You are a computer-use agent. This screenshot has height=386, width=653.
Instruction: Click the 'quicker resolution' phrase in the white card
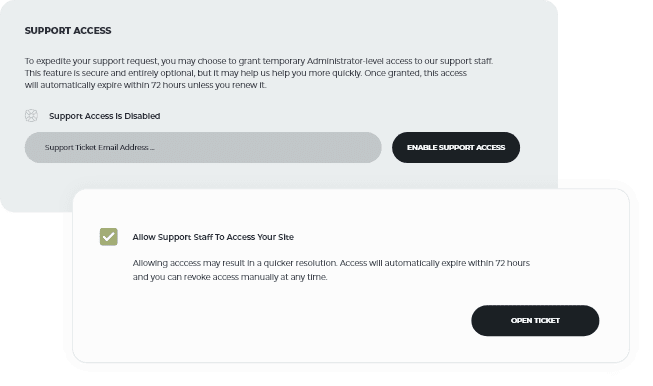click(300, 263)
